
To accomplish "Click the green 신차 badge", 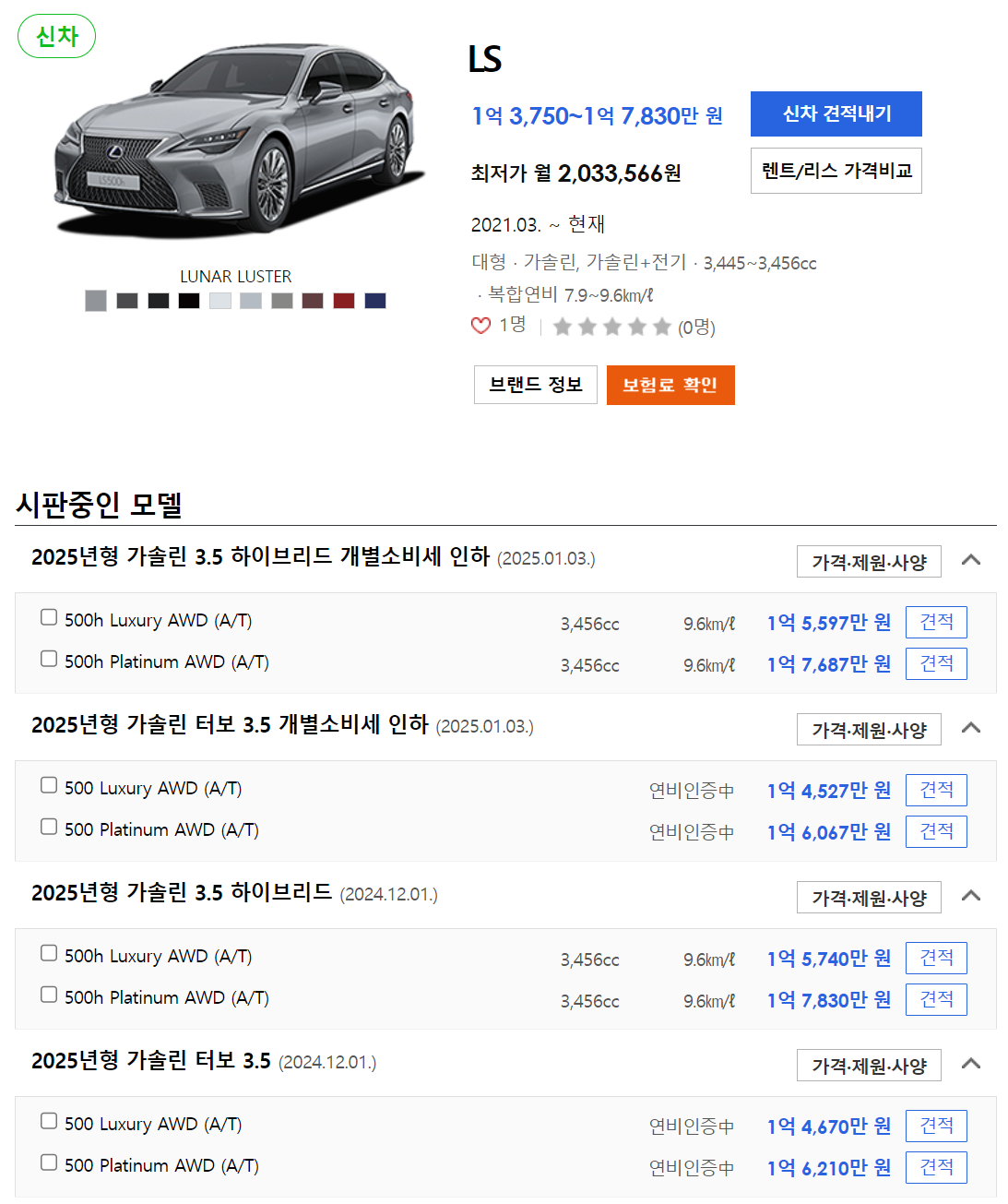I will coord(57,36).
